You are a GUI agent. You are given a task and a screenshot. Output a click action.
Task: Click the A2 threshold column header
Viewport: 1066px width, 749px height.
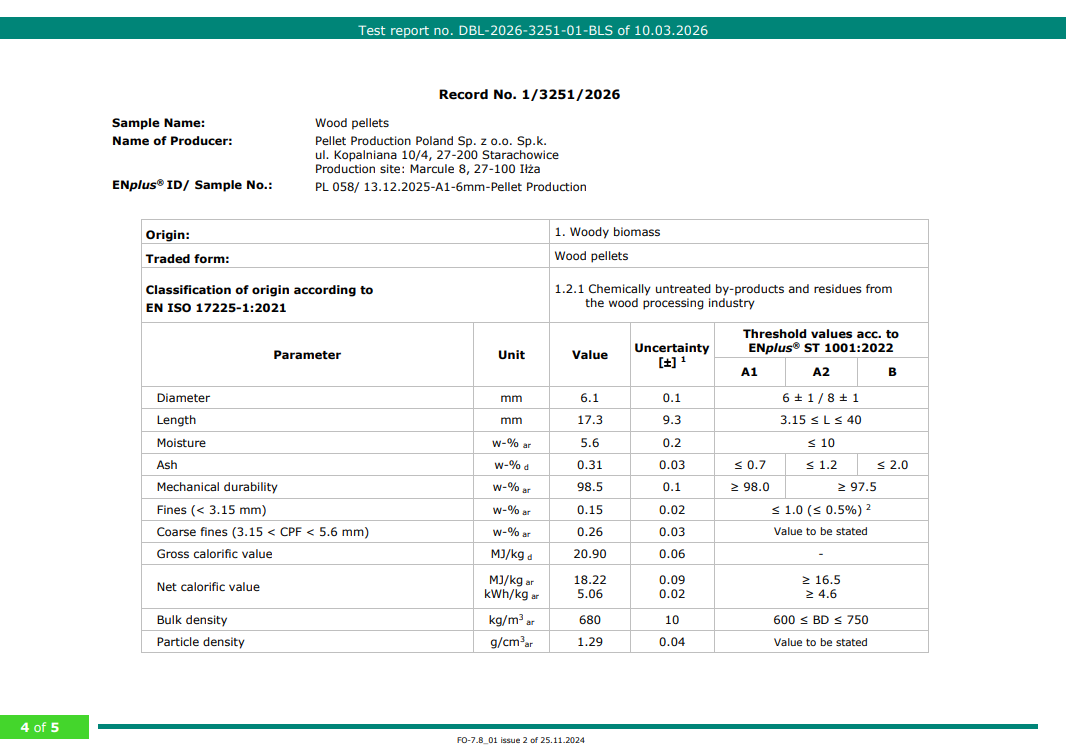[820, 372]
